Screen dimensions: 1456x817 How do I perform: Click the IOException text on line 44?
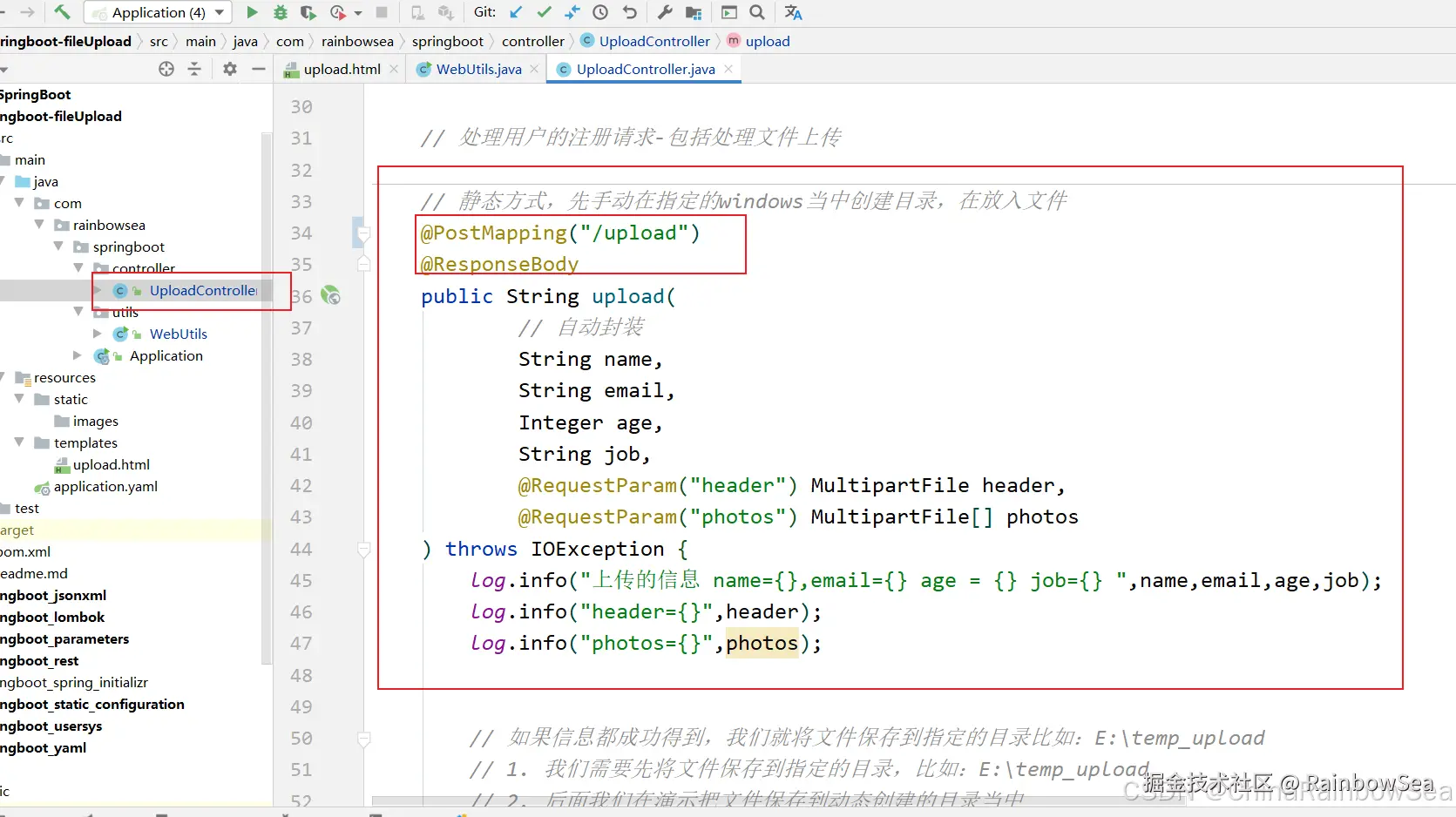(x=598, y=549)
